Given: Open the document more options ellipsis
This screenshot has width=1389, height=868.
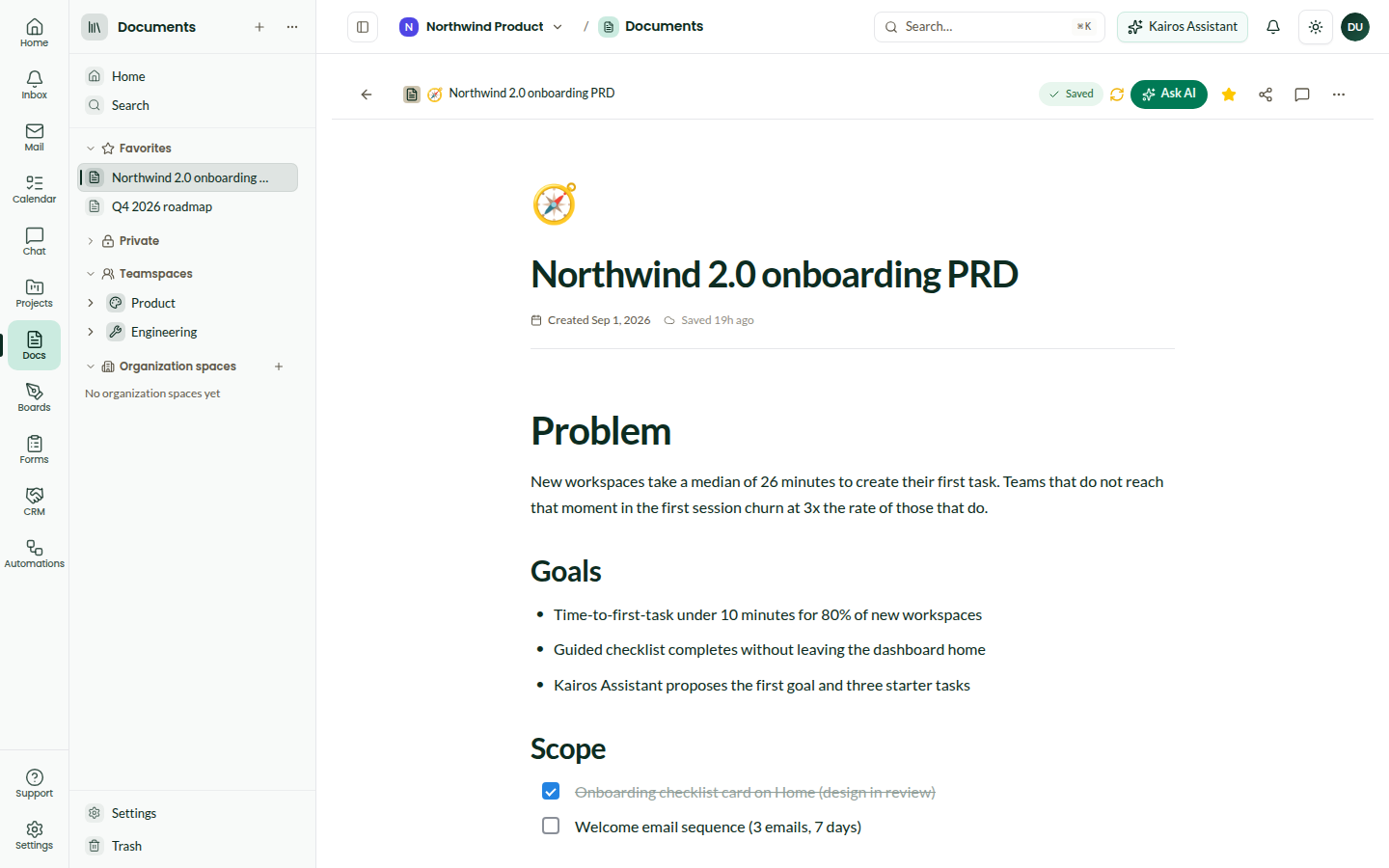Looking at the screenshot, I should [1339, 95].
